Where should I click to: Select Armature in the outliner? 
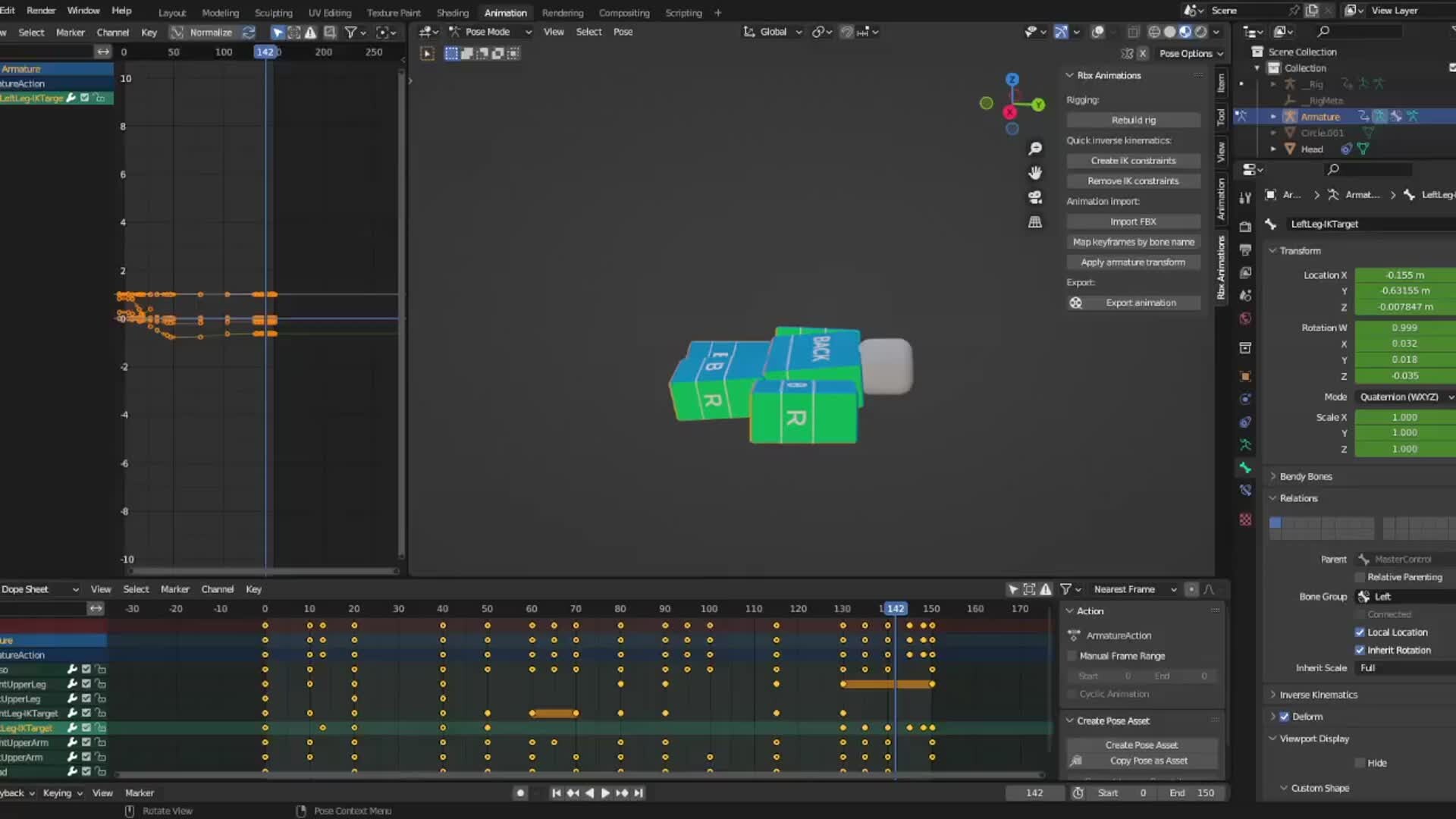click(x=1320, y=117)
